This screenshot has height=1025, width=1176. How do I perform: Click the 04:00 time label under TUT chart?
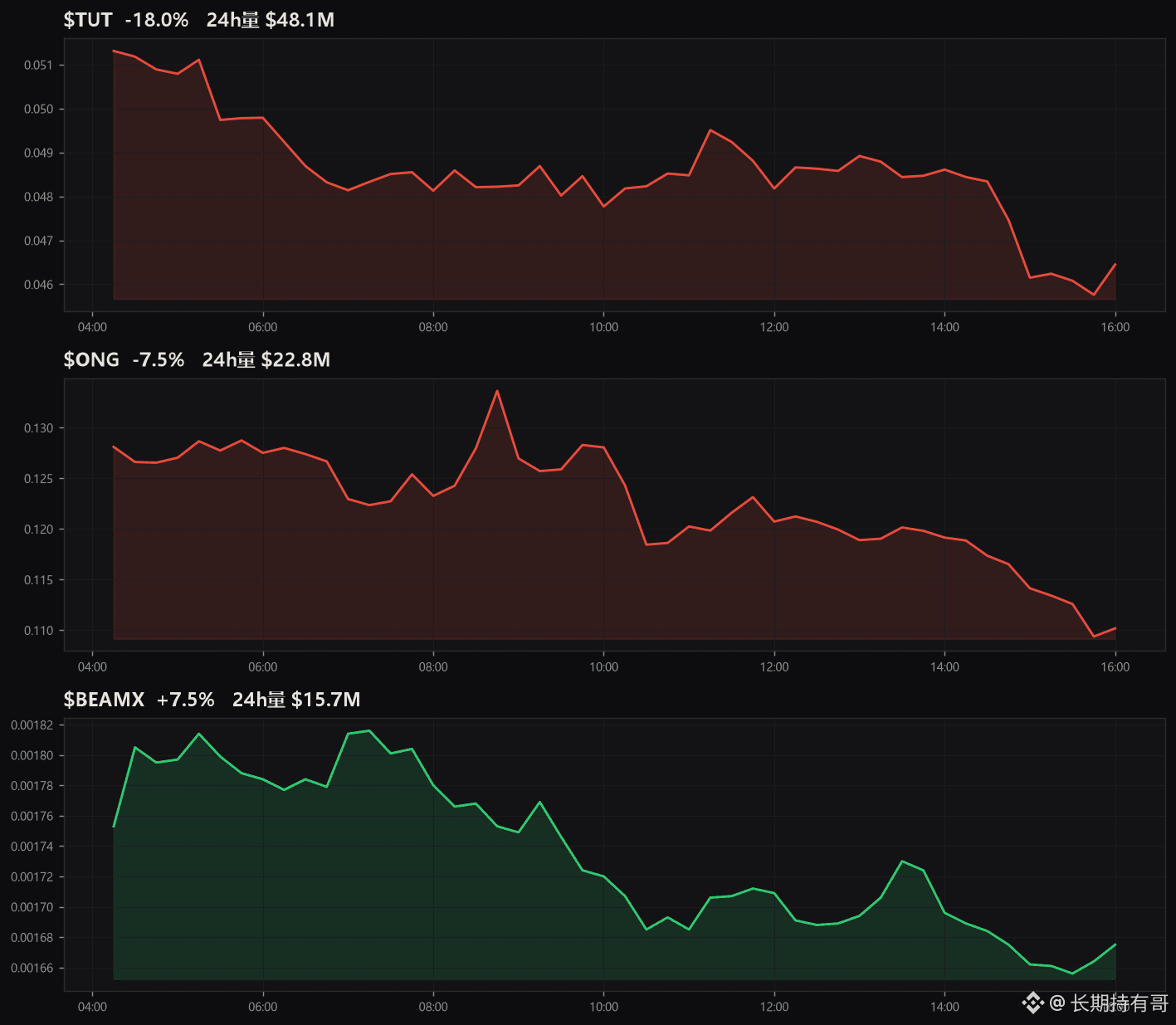pyautogui.click(x=92, y=327)
